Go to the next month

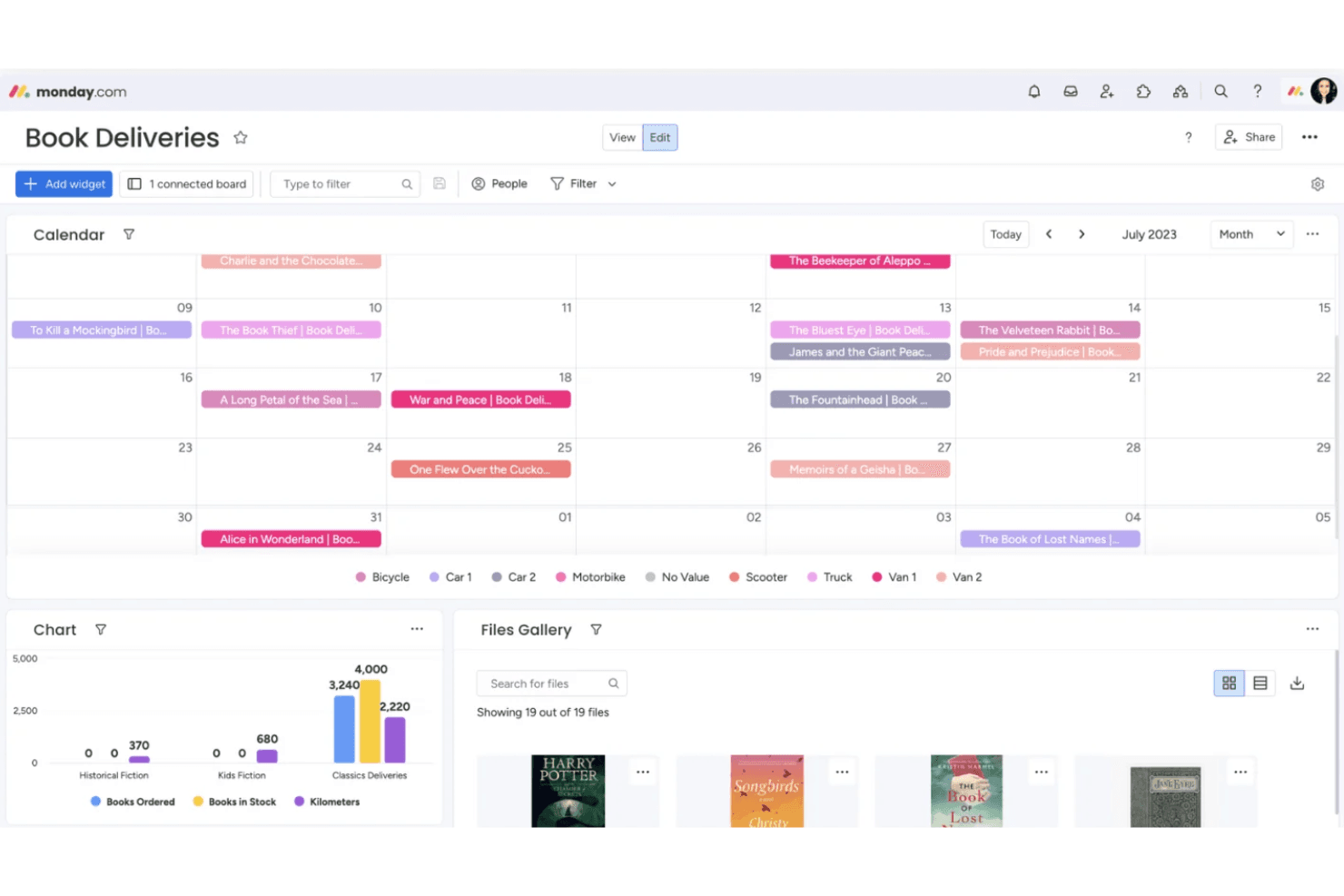[1082, 234]
